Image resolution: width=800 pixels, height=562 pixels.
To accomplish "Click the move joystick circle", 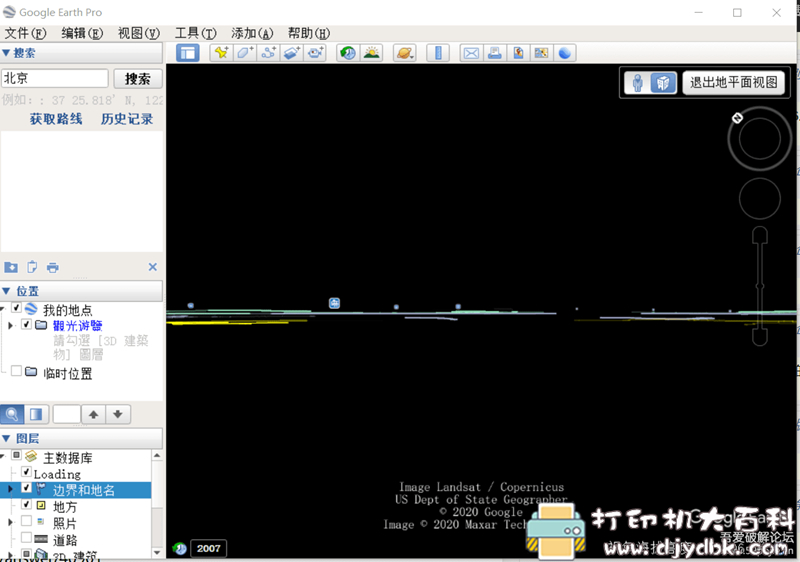I will click(x=760, y=199).
